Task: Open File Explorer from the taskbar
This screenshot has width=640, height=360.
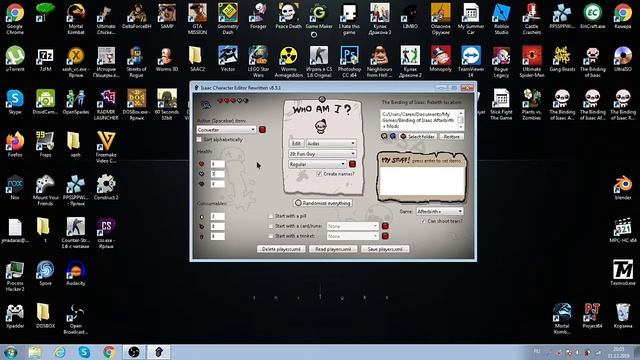Action: click(x=35, y=352)
